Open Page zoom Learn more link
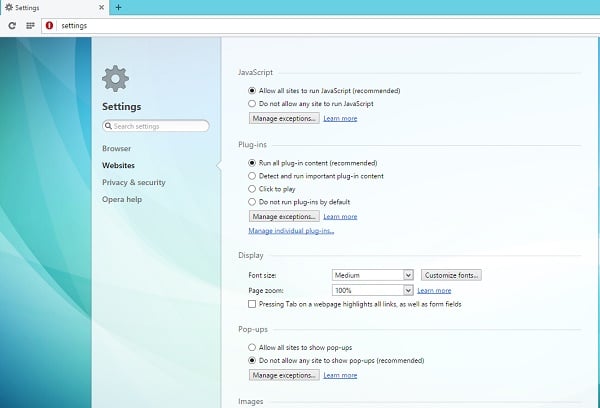 tap(434, 290)
